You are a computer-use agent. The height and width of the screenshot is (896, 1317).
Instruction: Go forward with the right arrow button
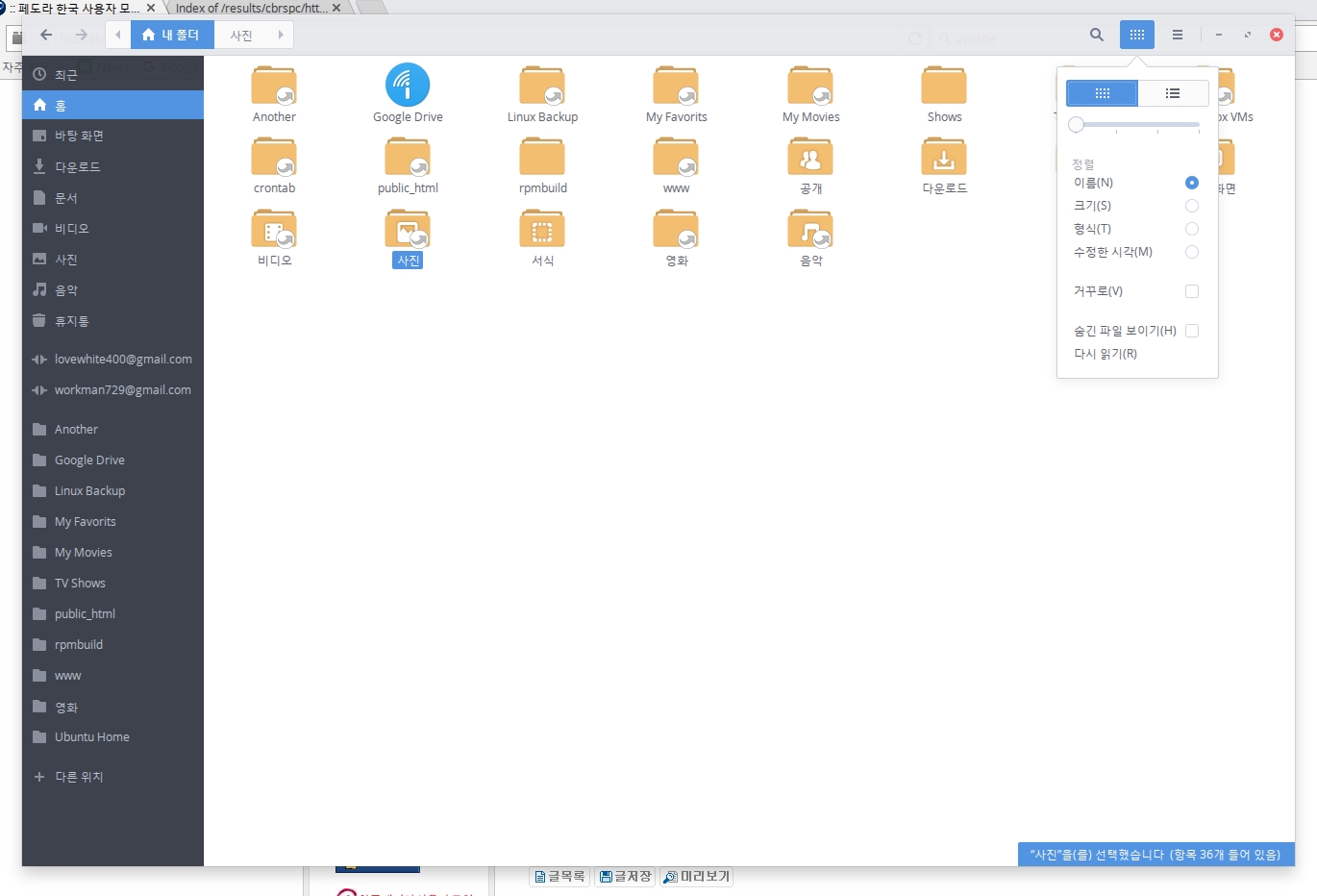[x=82, y=35]
